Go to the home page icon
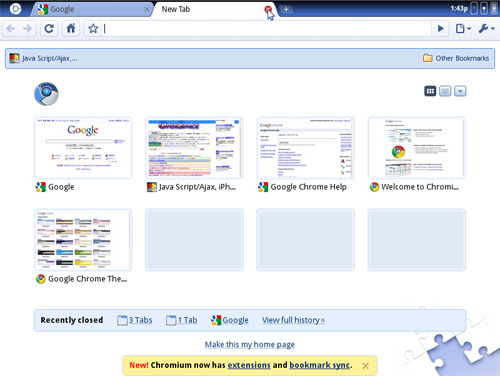 71,29
